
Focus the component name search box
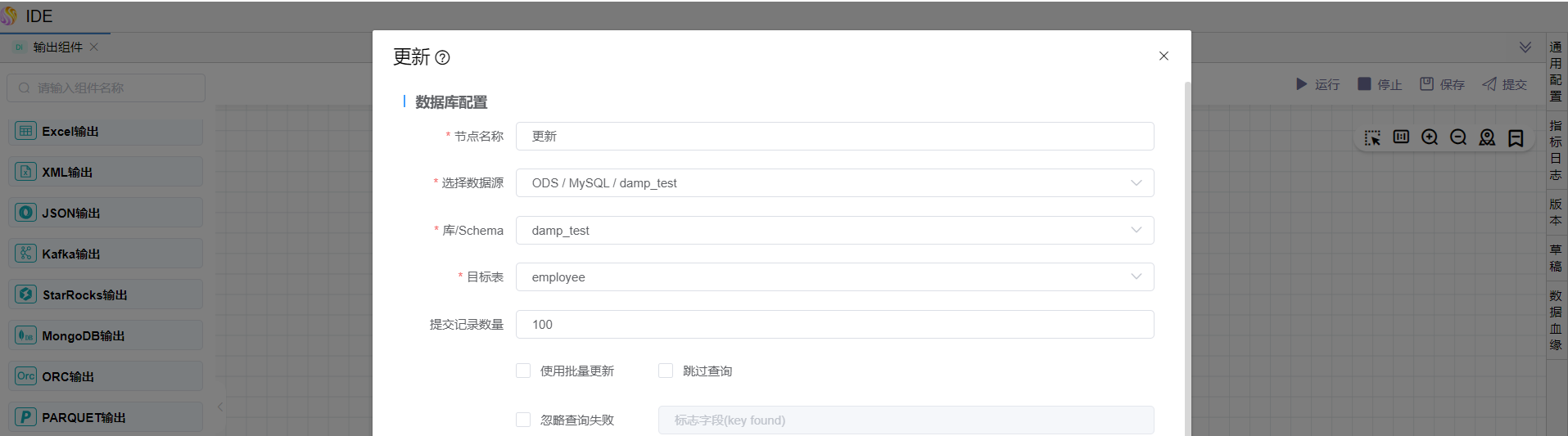106,88
